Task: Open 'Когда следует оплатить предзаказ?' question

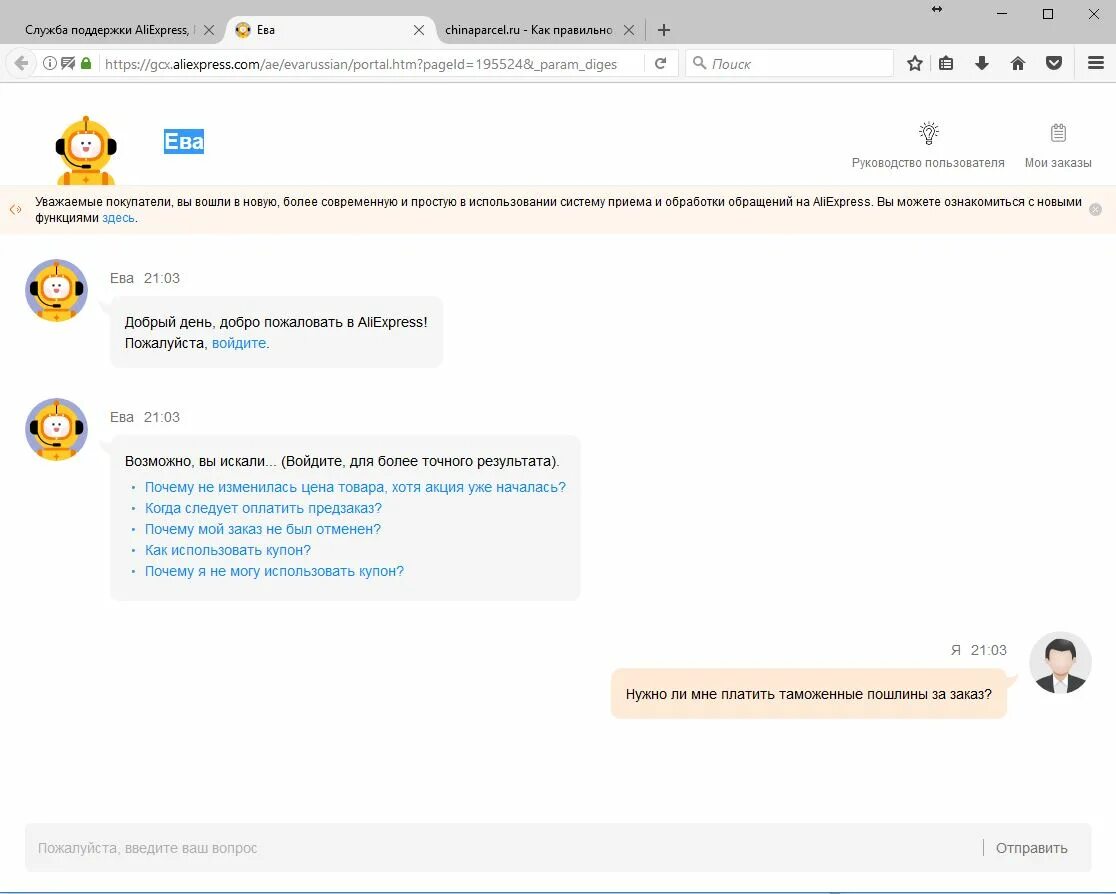Action: click(x=263, y=508)
